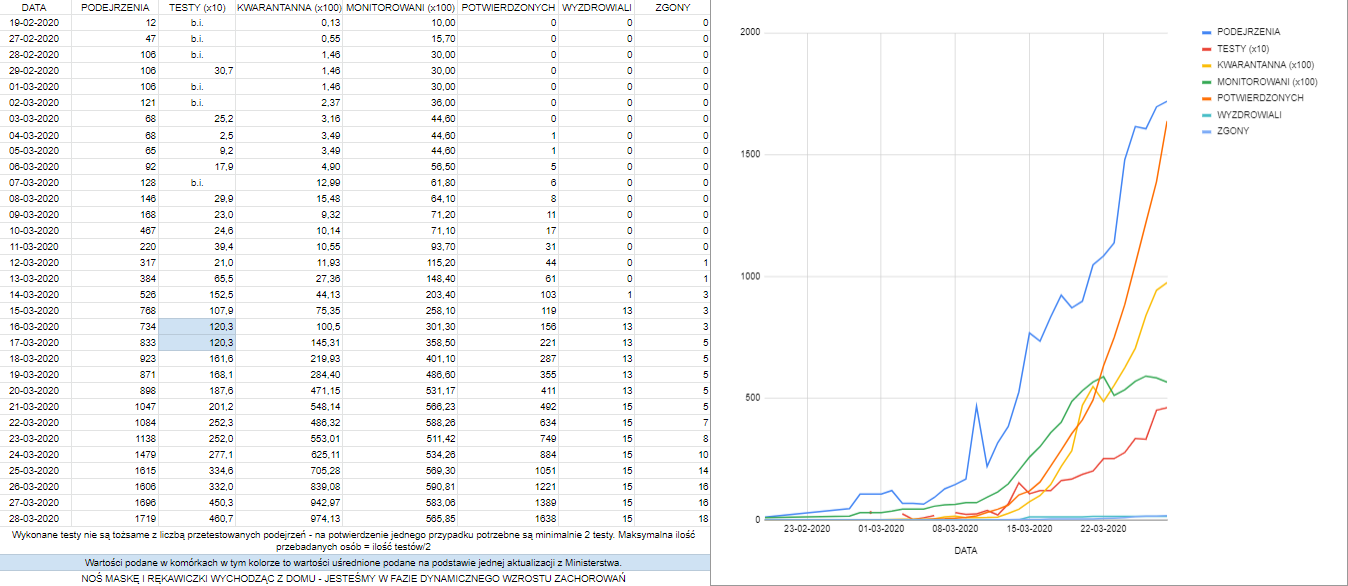Select the date cell 28-03-2020
This screenshot has height=586, width=1348.
[34, 519]
